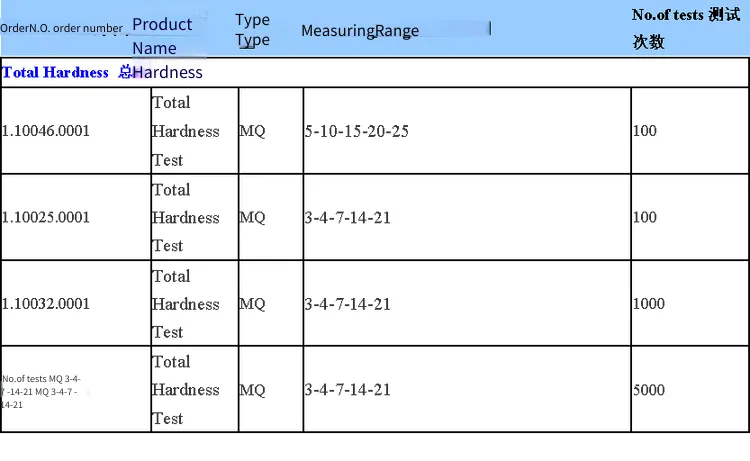Select order number 1.10025.0001

(46, 217)
